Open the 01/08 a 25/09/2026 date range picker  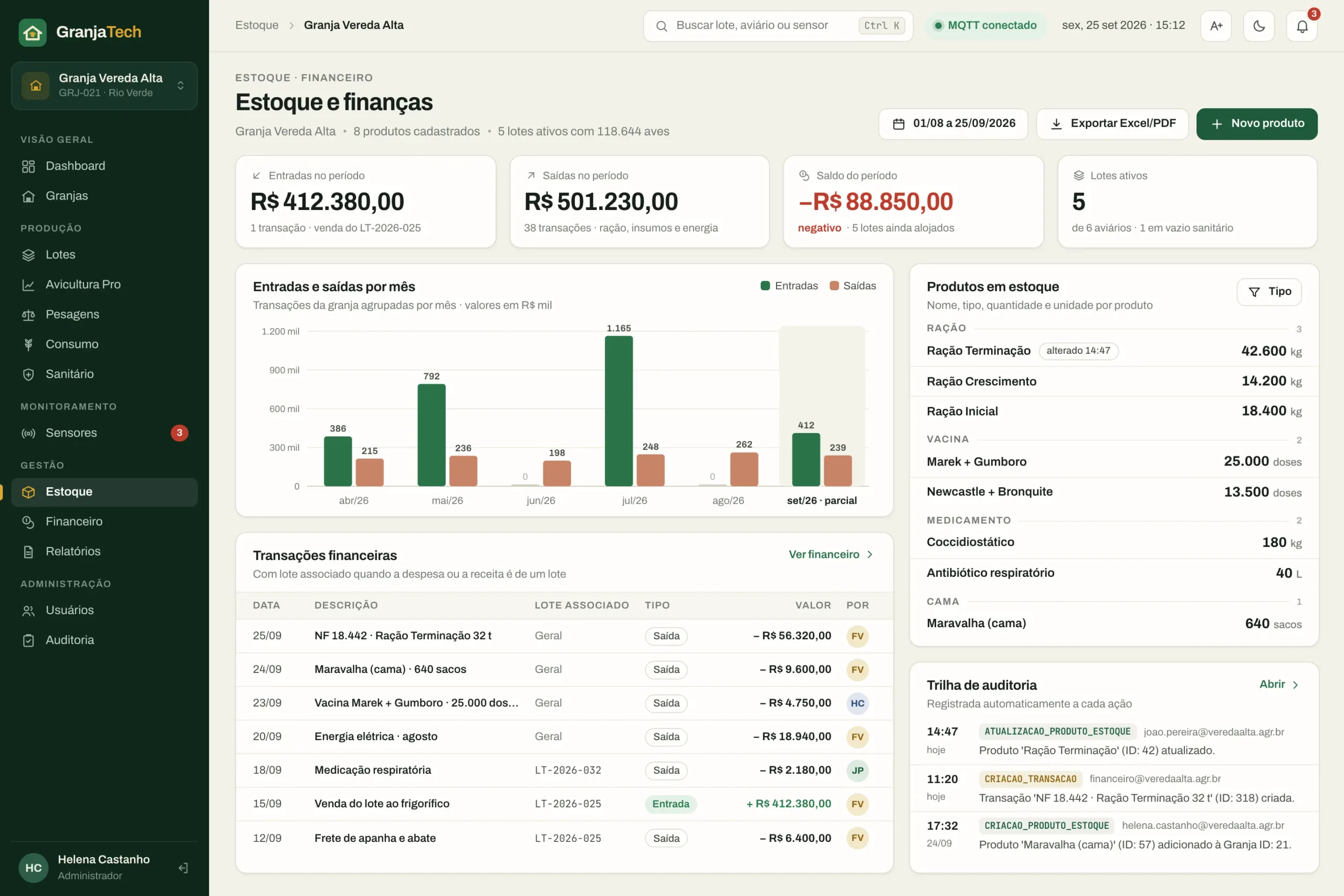(953, 123)
